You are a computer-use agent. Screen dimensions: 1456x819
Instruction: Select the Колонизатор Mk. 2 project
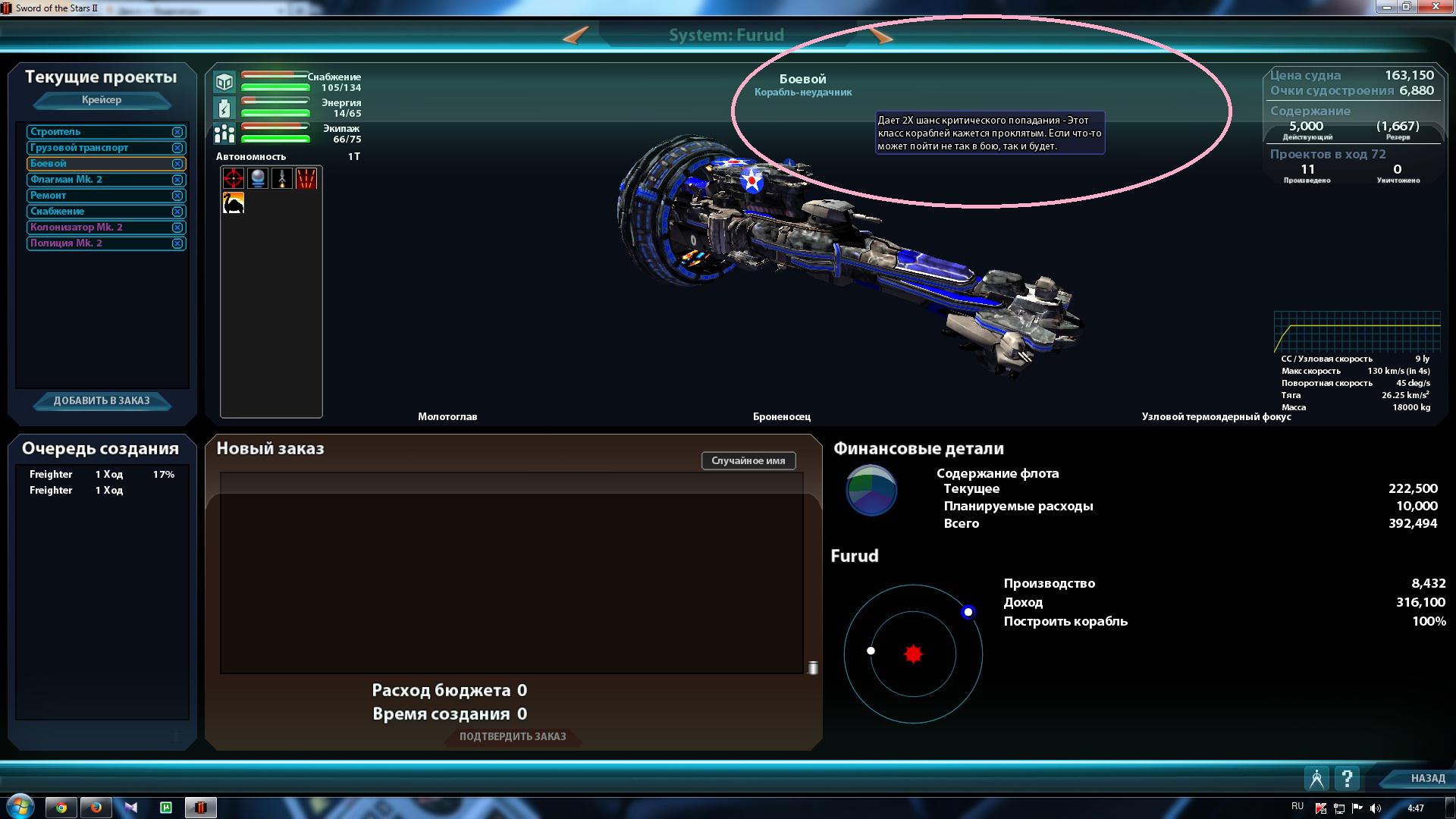[106, 227]
